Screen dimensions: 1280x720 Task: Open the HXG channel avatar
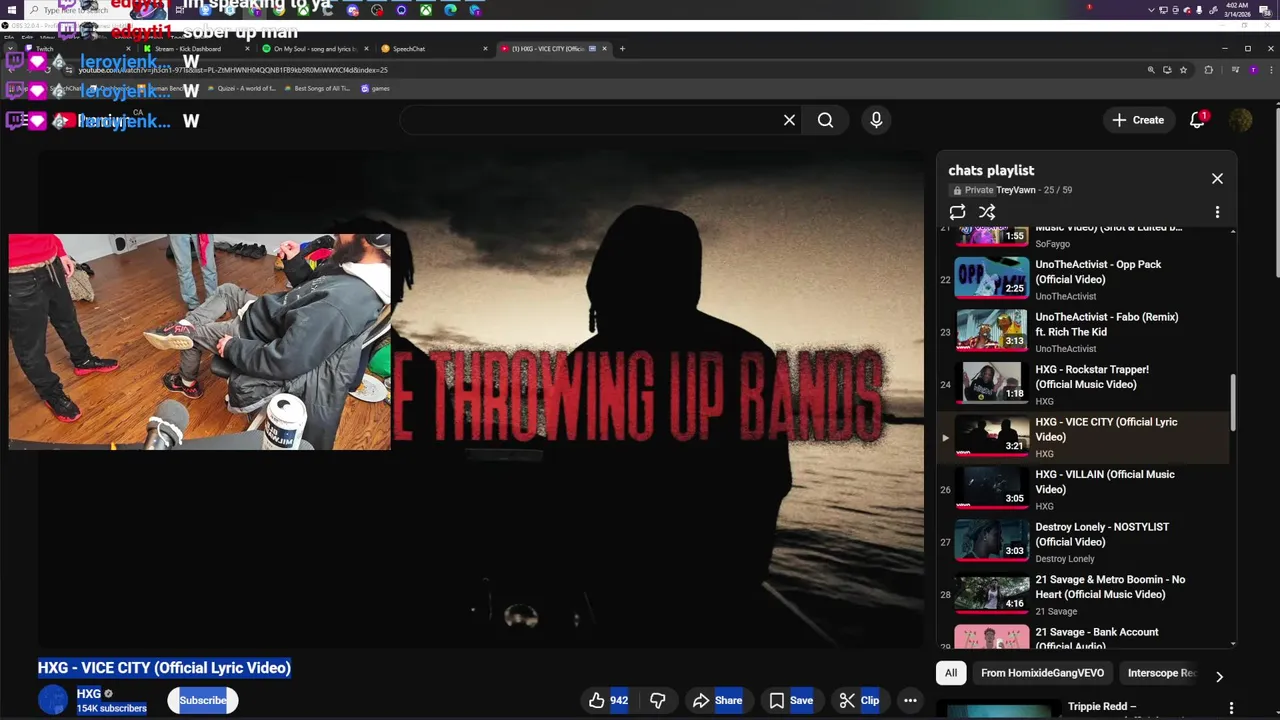click(x=53, y=700)
